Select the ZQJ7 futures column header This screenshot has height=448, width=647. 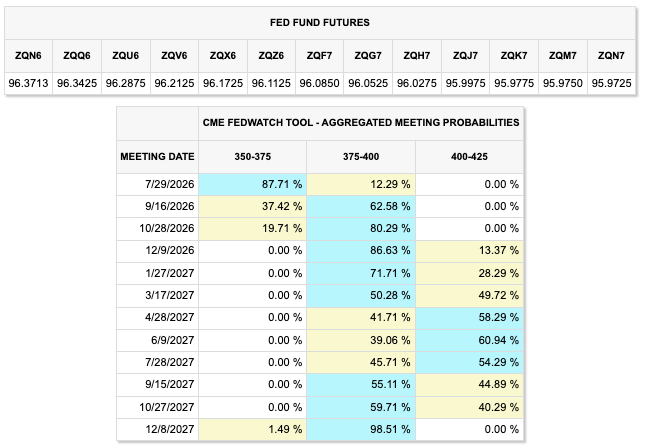point(465,56)
